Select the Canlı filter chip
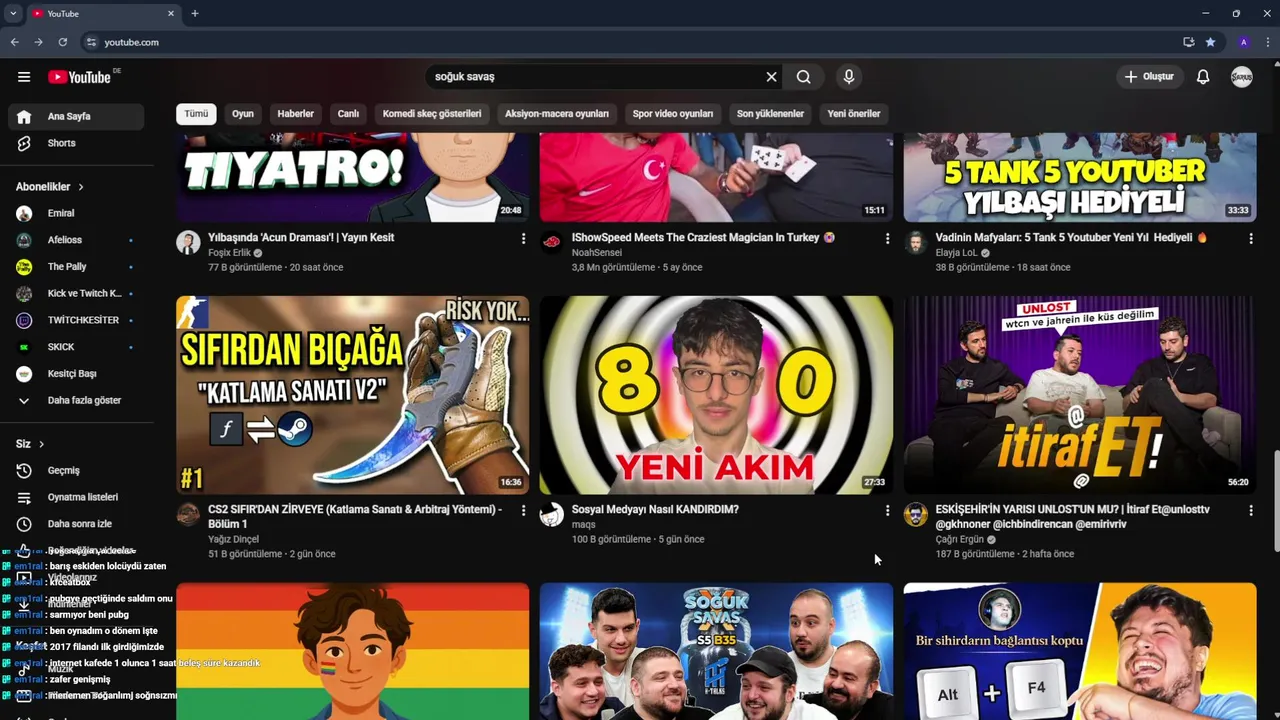Screen dimensions: 1280x720 click(x=348, y=114)
